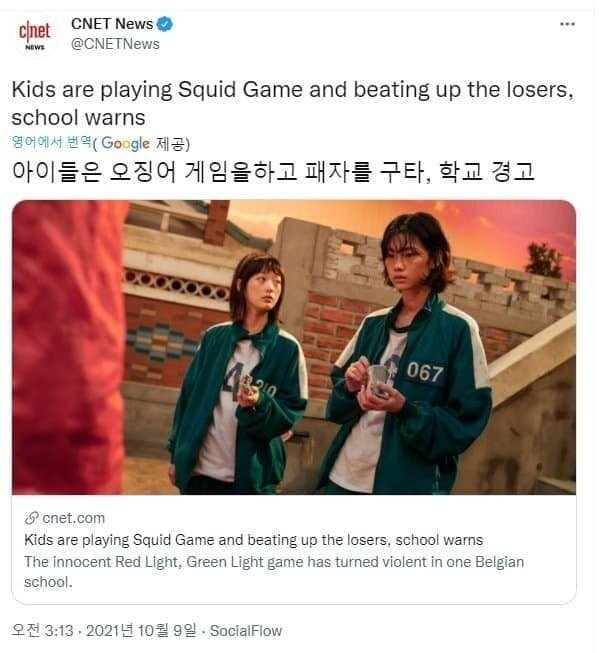Click the SocialFlow source label
This screenshot has height=653, width=603.
click(x=246, y=631)
